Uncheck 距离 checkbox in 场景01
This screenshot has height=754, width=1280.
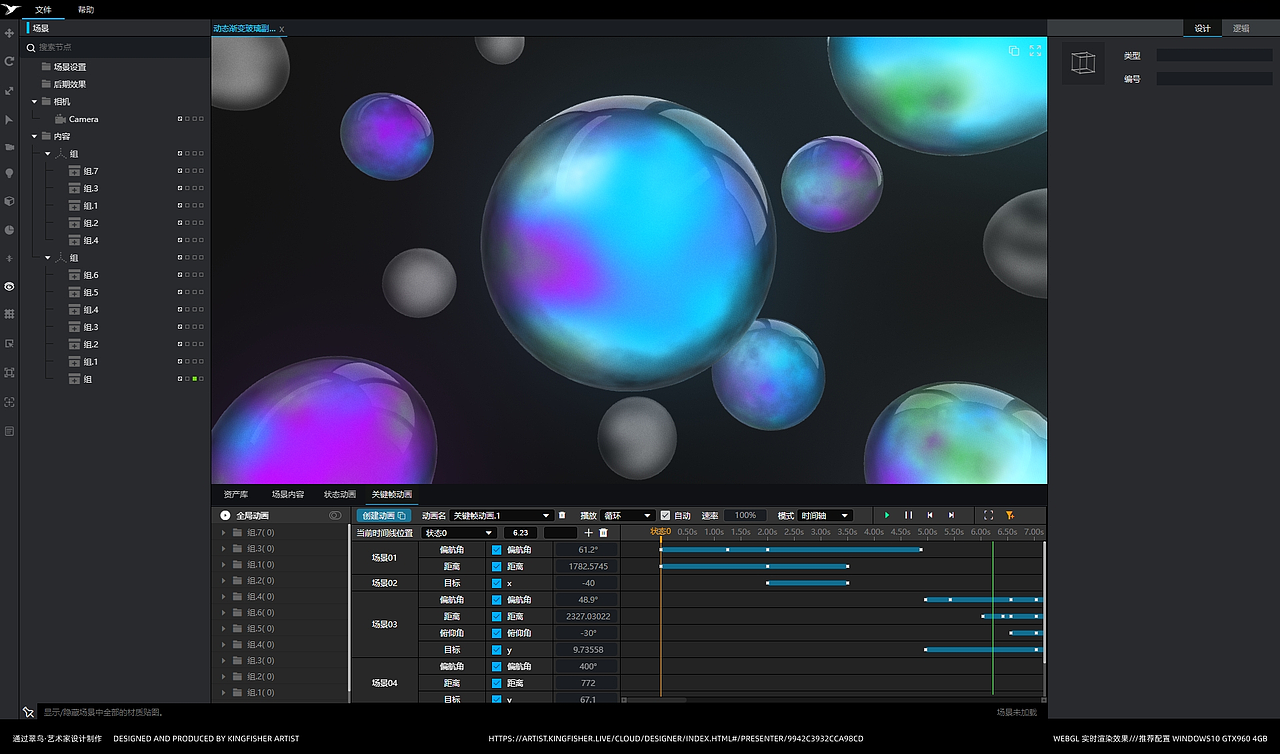497,566
